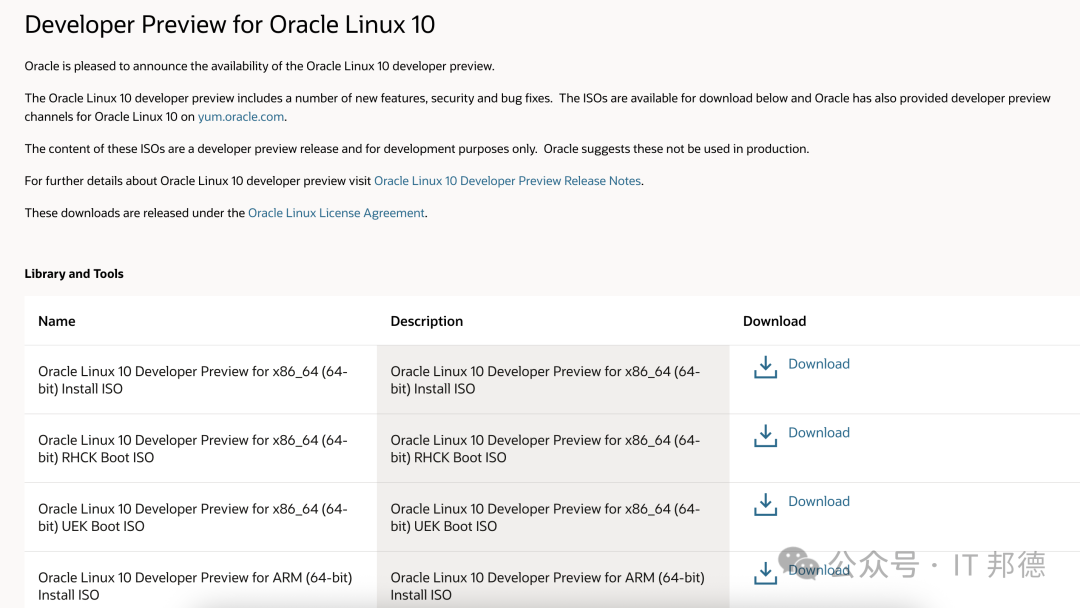Click the Description column header
The height and width of the screenshot is (608, 1080).
(426, 321)
